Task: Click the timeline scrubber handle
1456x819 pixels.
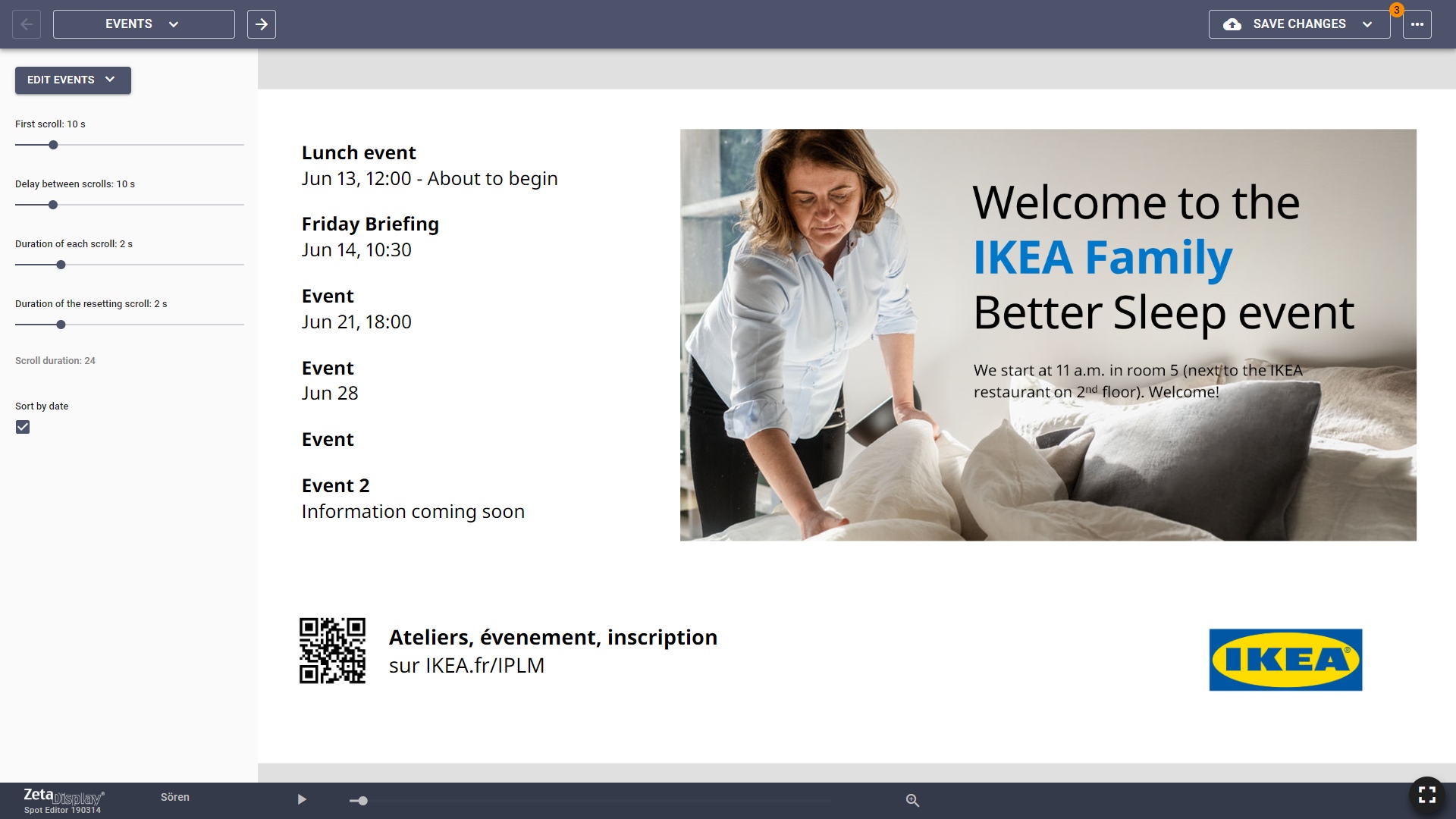Action: [x=362, y=800]
